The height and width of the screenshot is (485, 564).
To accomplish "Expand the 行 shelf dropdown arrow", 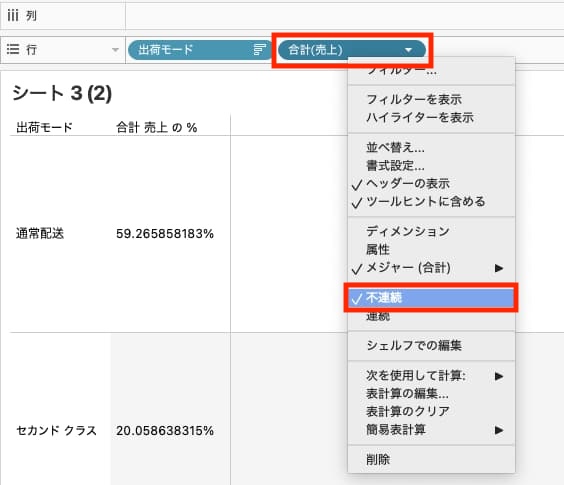I will (x=115, y=50).
